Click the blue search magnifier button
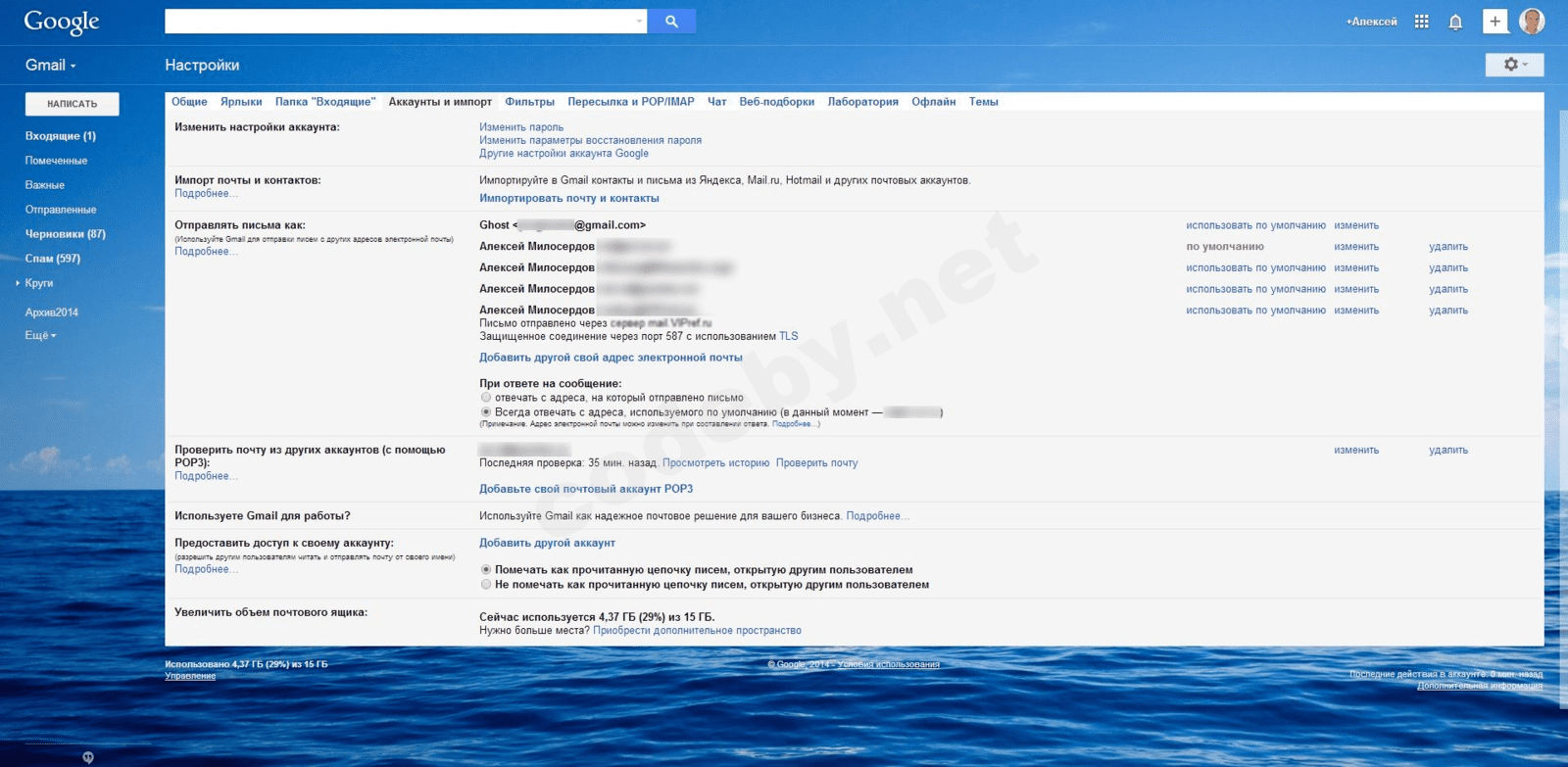 click(671, 21)
